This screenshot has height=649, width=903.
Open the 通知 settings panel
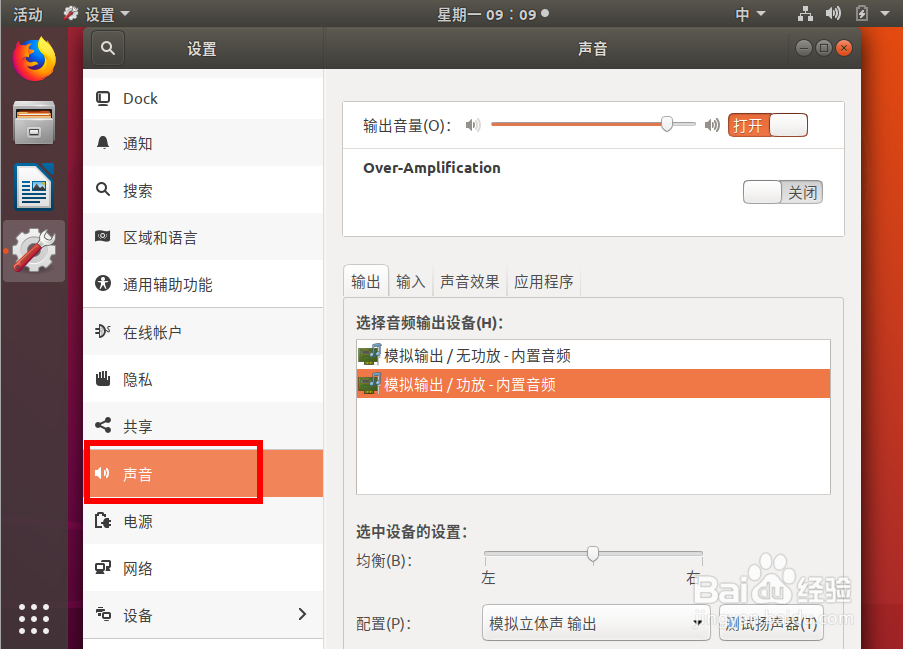pos(203,143)
